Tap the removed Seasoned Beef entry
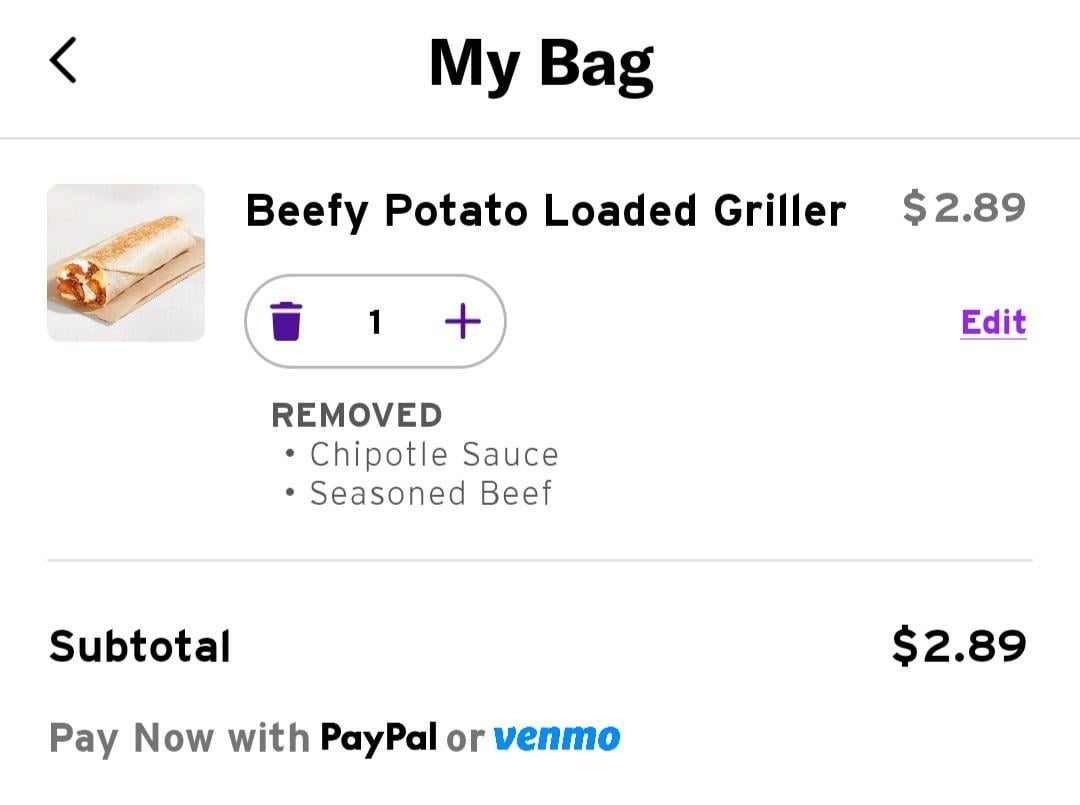Viewport: 1080px width, 805px height. pyautogui.click(x=430, y=494)
